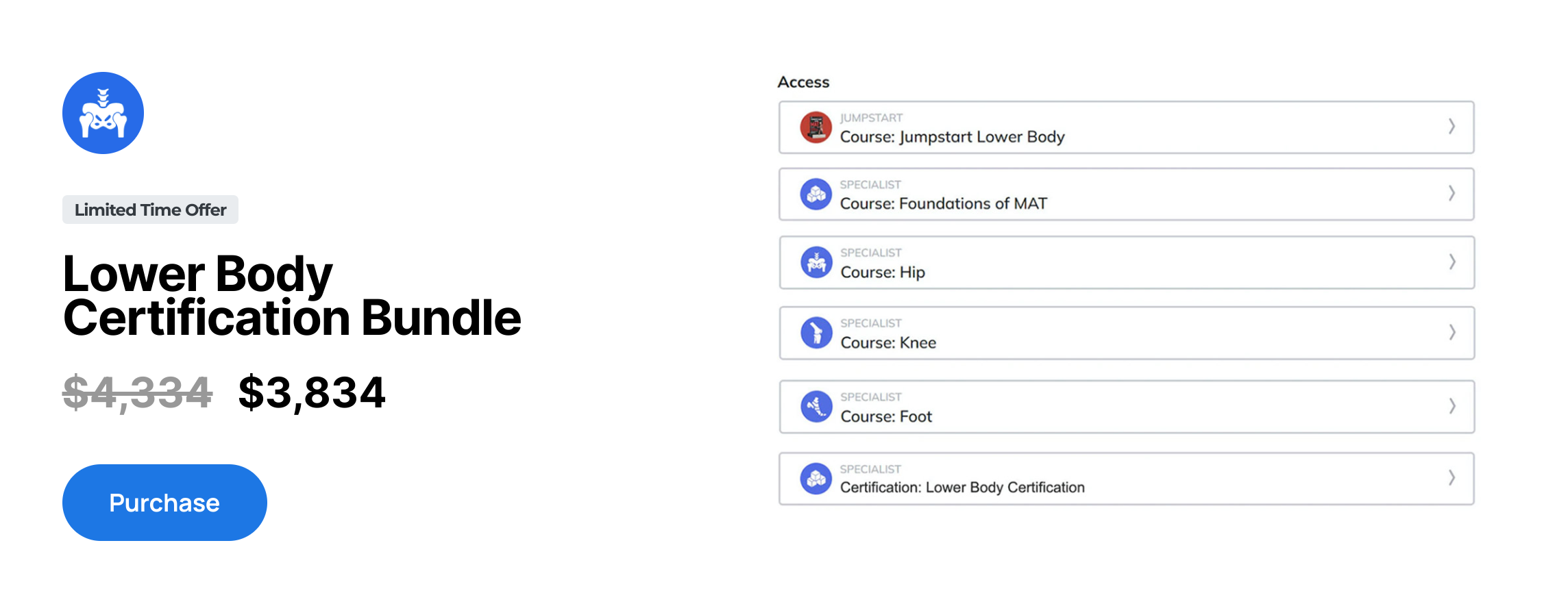Click the Foot course bones icon
The width and height of the screenshot is (1568, 593).
[x=816, y=407]
